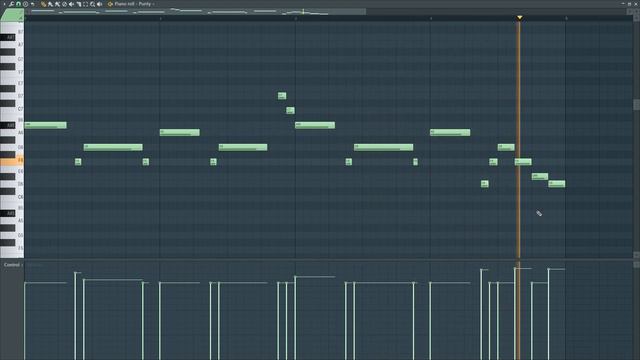
Task: Select the Draw pencil tool
Action: [x=43, y=4]
